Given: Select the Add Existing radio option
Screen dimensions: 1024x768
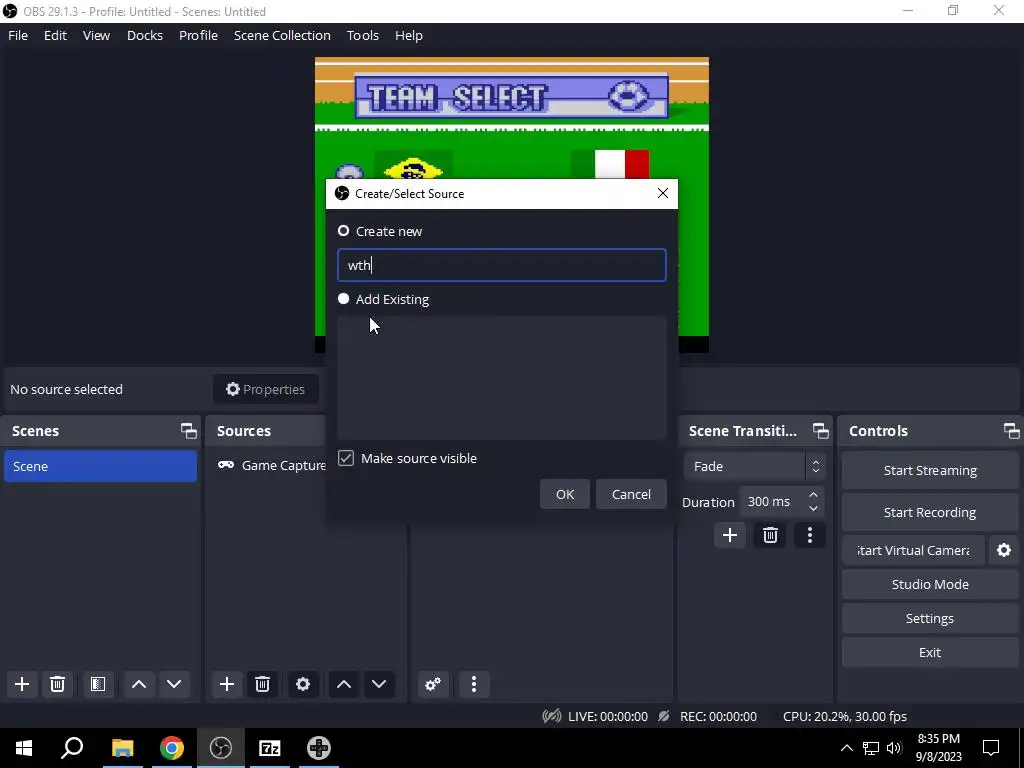Looking at the screenshot, I should (x=344, y=299).
